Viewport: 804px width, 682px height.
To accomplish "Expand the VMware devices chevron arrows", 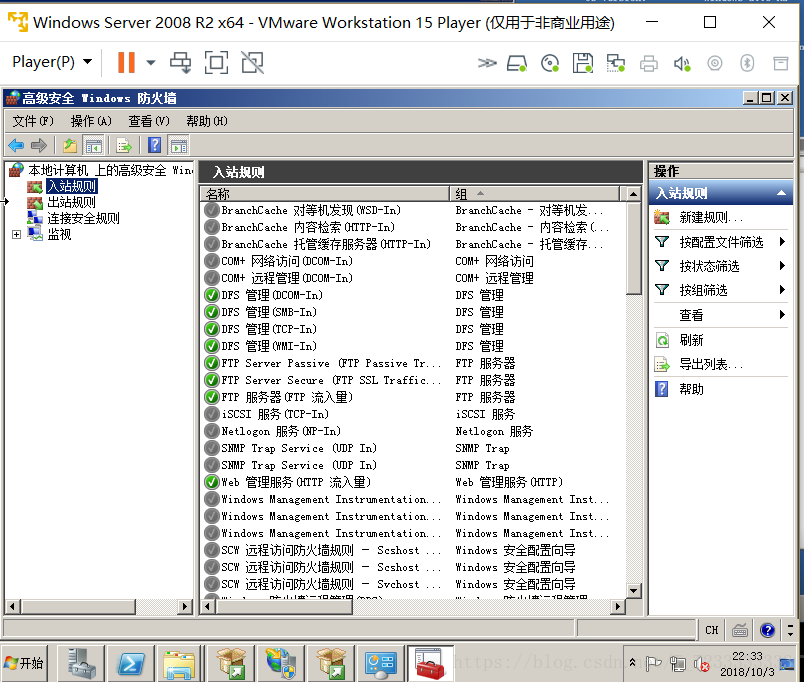I will [x=487, y=63].
